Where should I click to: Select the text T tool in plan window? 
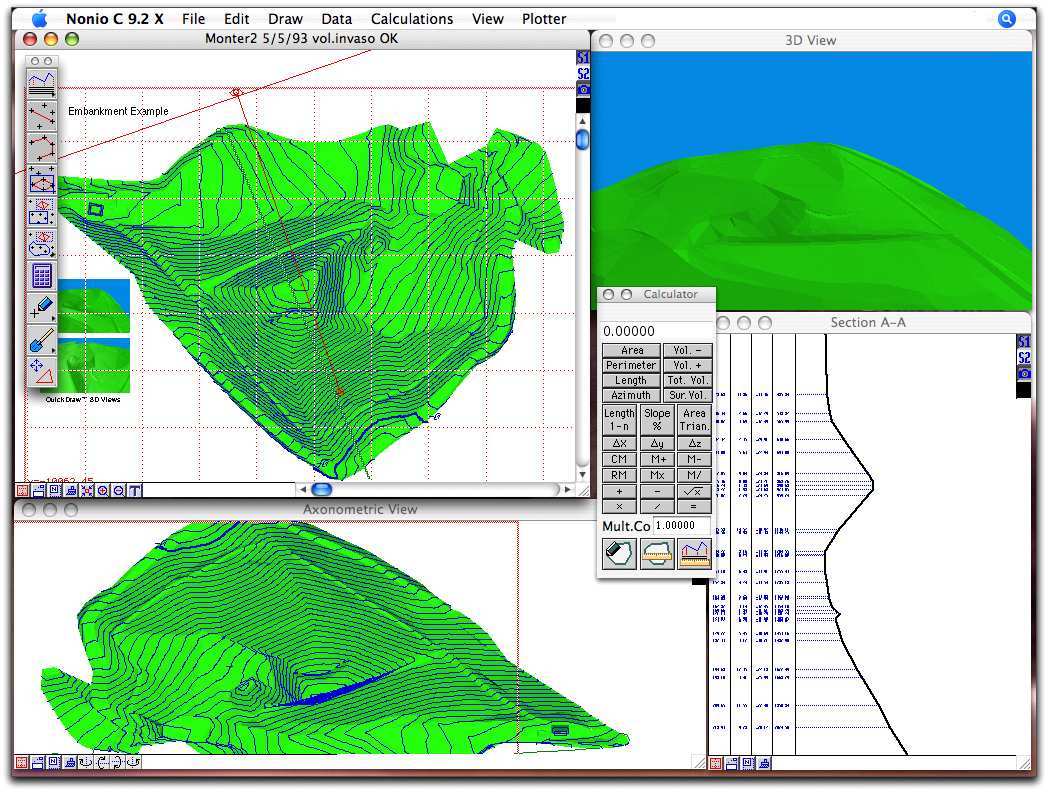tap(134, 491)
